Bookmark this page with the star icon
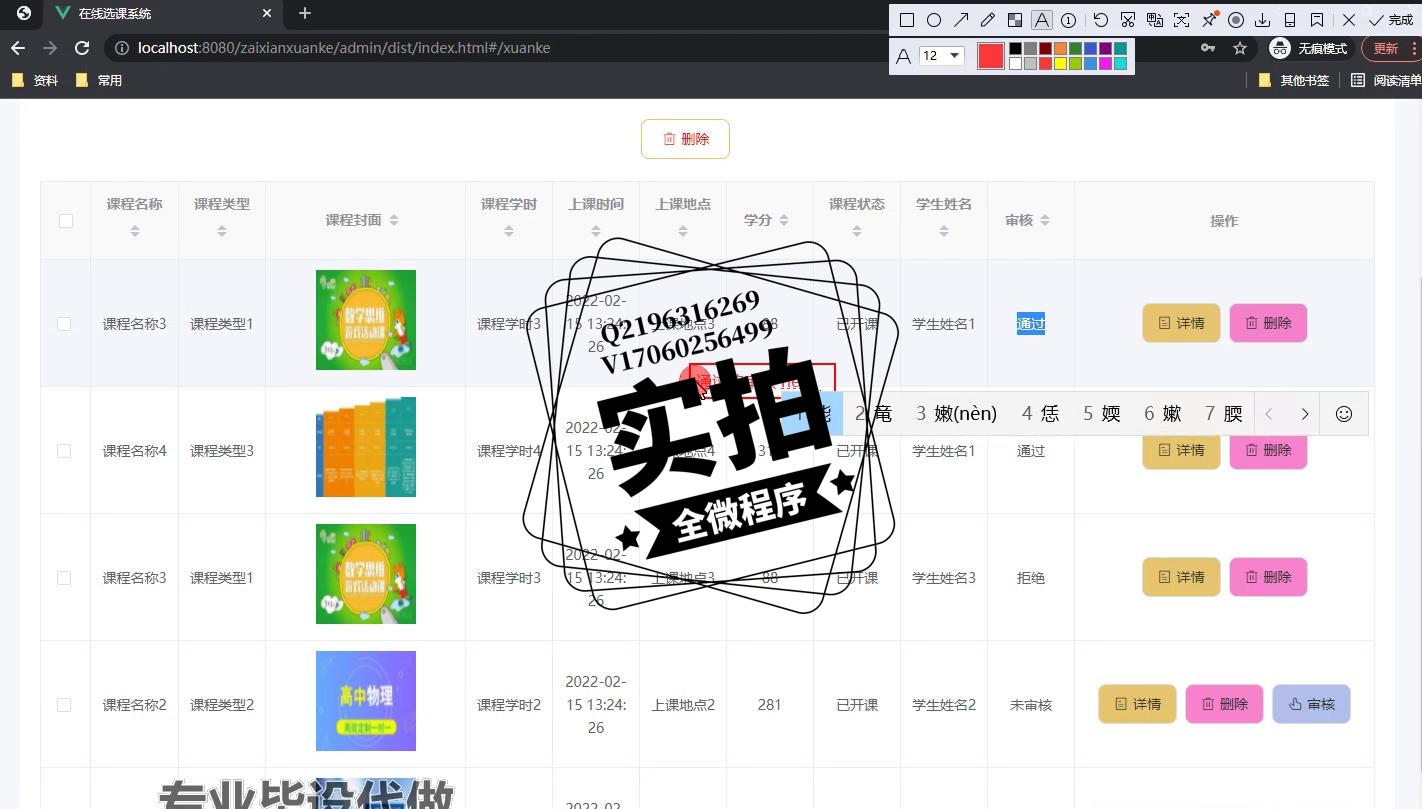The height and width of the screenshot is (809, 1422). [x=1240, y=48]
